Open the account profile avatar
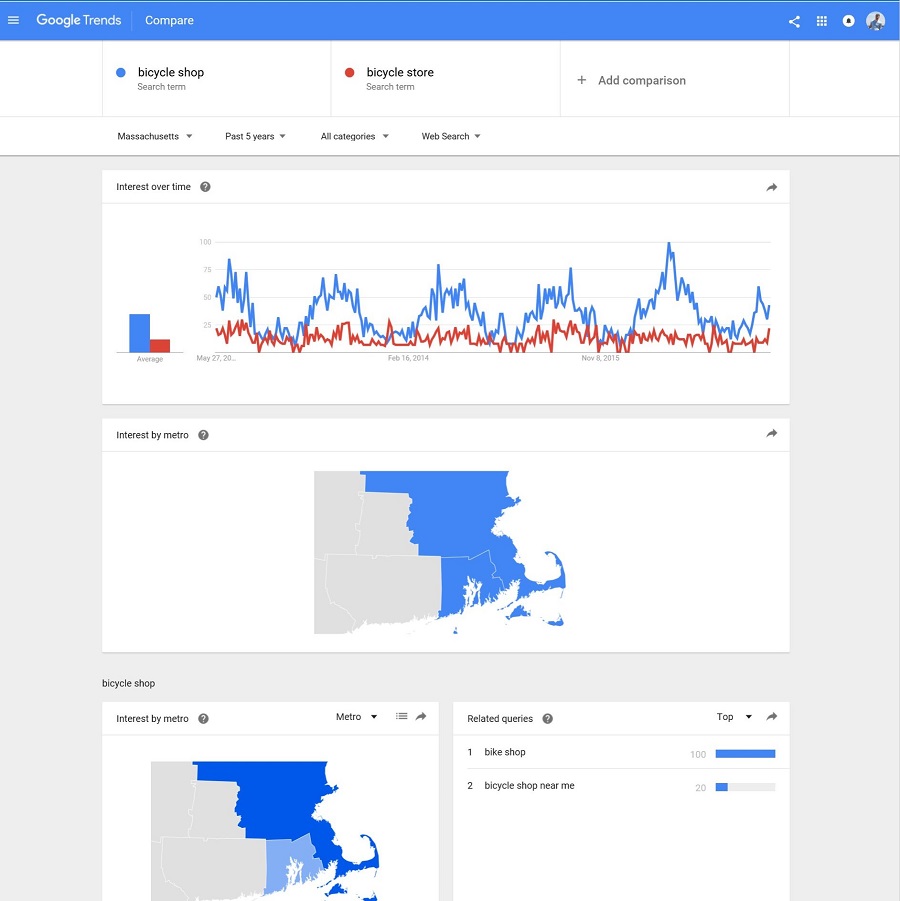 (876, 21)
